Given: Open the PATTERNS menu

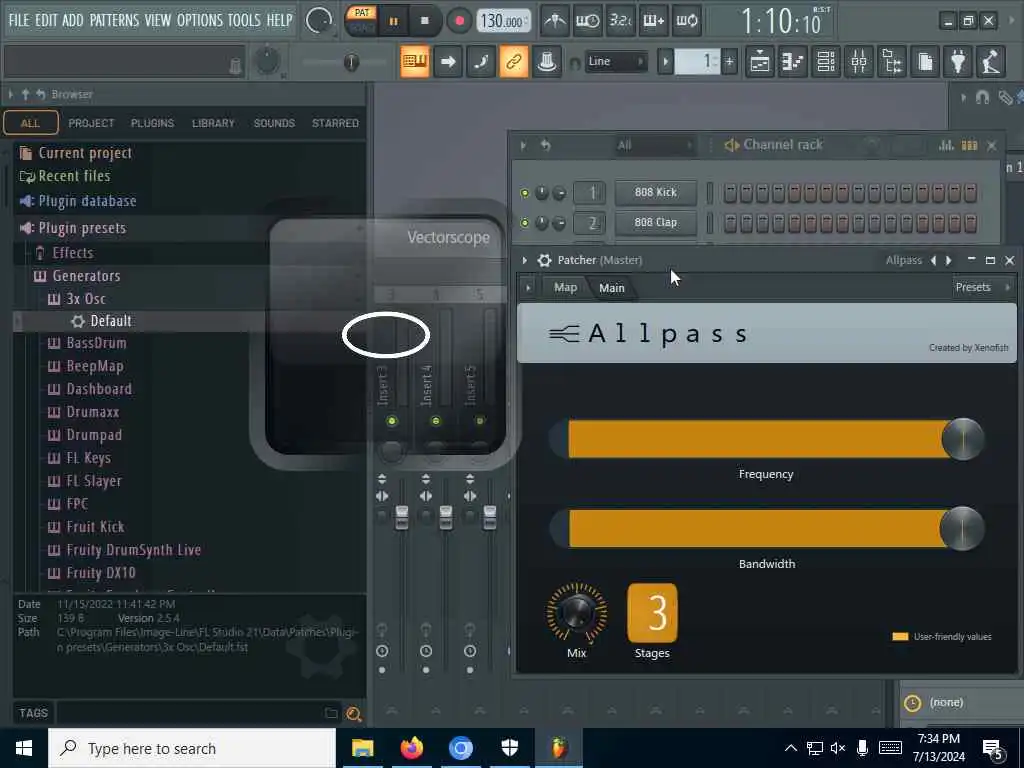Looking at the screenshot, I should 114,20.
